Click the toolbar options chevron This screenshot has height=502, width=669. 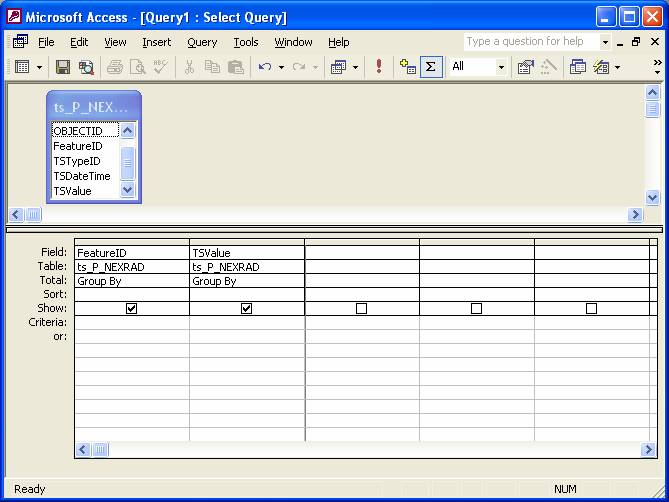point(657,67)
